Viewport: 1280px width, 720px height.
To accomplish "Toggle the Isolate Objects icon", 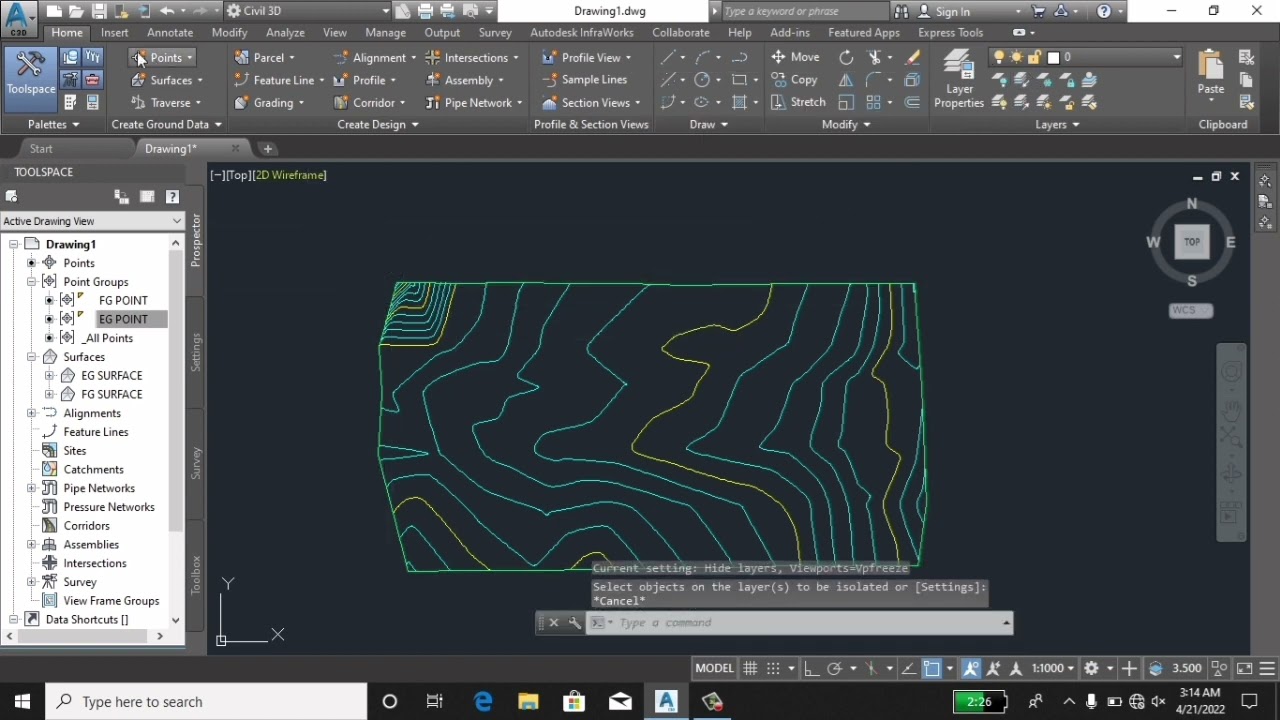I will [x=1220, y=668].
